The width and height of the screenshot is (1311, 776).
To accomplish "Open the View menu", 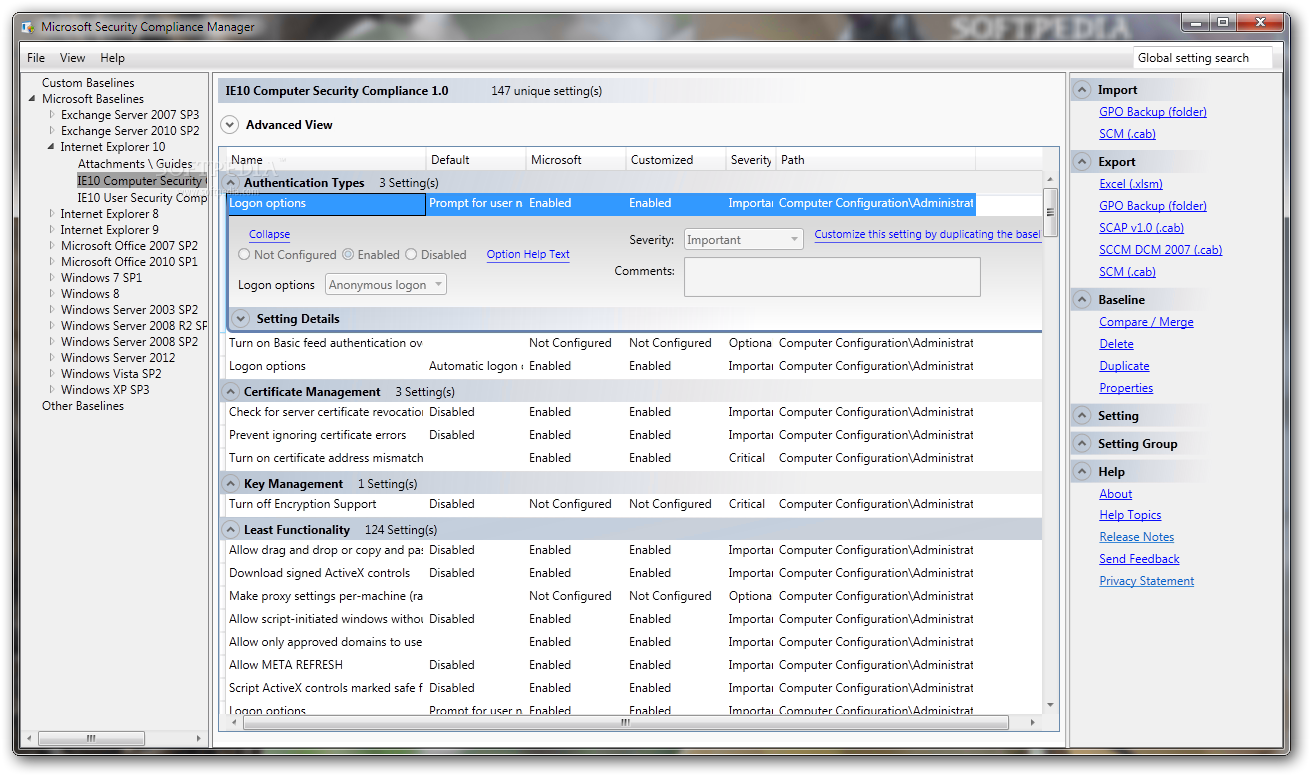I will click(72, 58).
